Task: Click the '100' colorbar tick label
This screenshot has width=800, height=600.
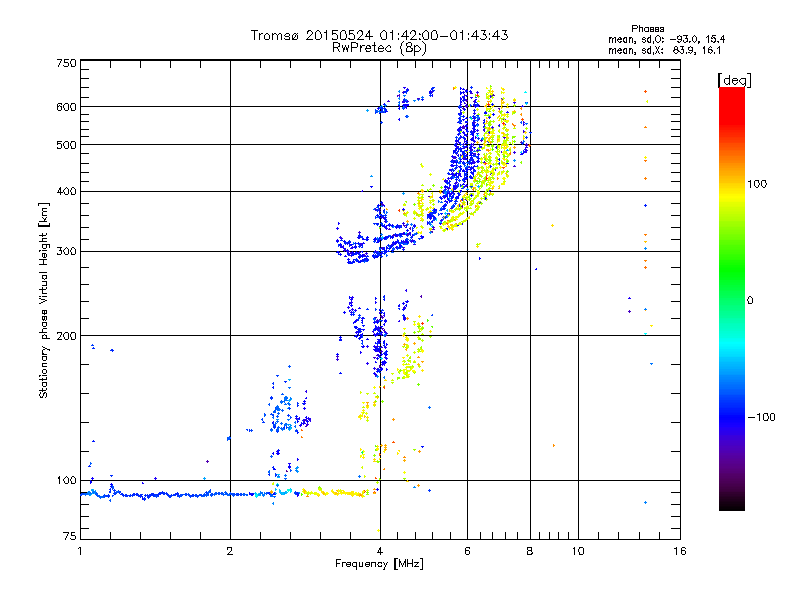Action: [757, 184]
